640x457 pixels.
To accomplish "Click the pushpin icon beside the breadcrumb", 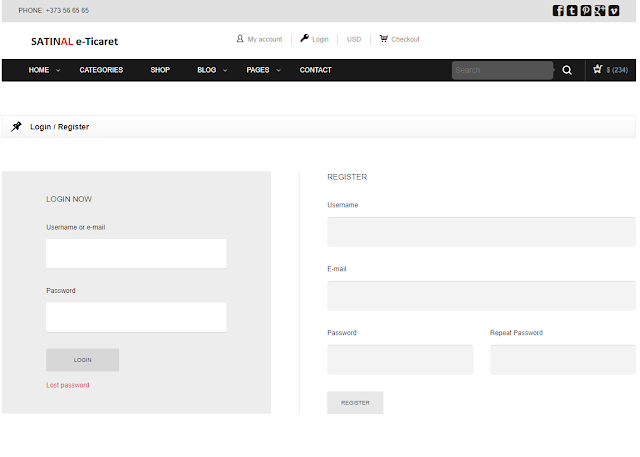I will point(17,127).
